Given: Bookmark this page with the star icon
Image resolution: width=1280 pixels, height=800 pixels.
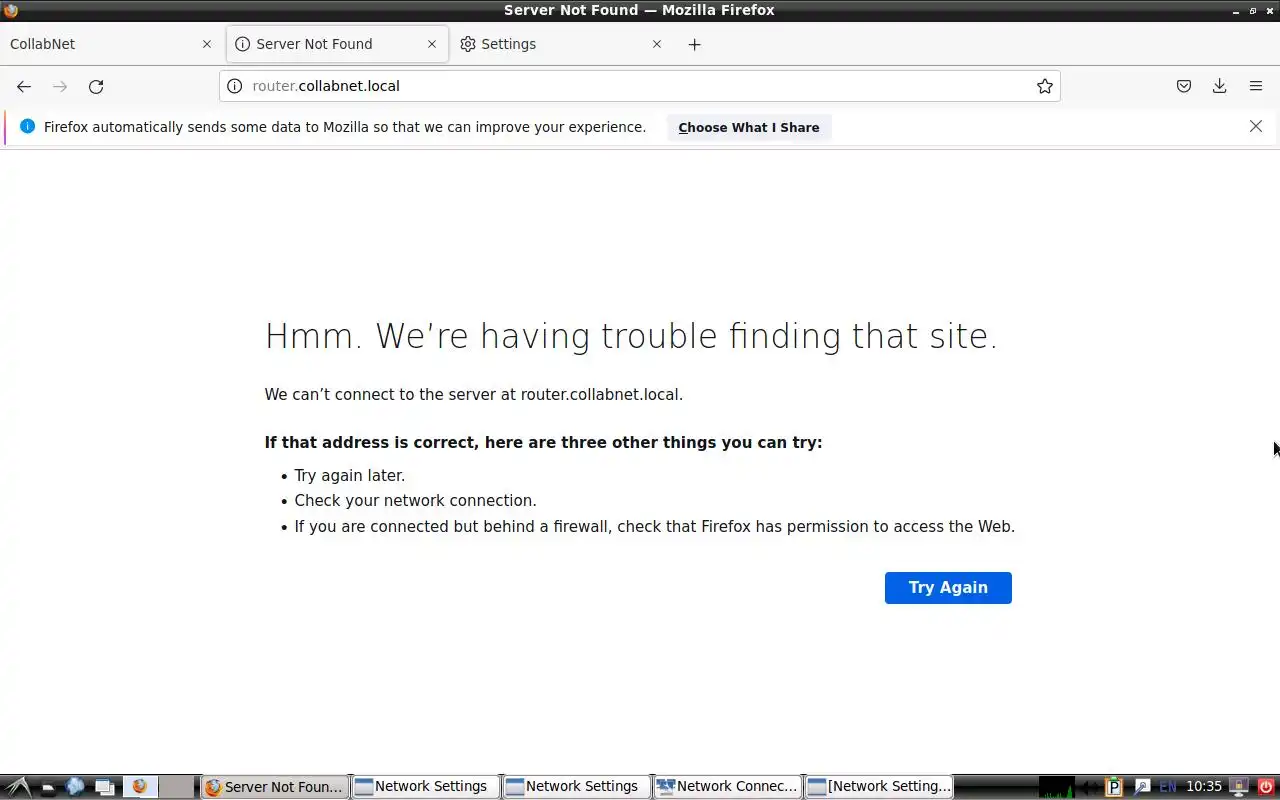Looking at the screenshot, I should (x=1044, y=86).
